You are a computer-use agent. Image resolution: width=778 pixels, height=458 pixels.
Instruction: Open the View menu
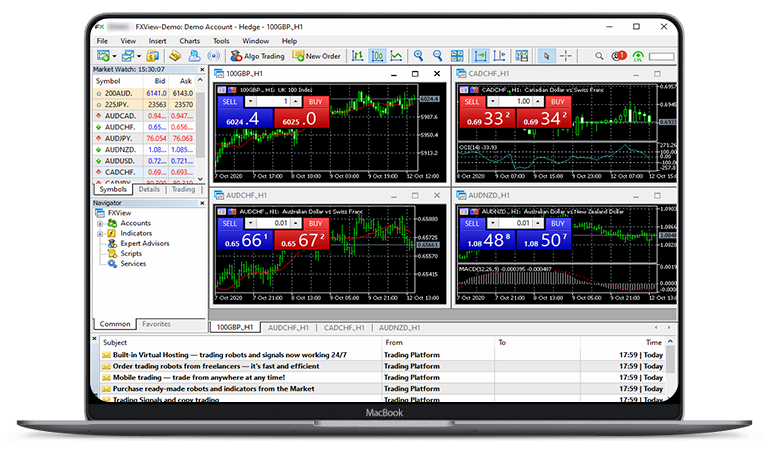coord(128,41)
